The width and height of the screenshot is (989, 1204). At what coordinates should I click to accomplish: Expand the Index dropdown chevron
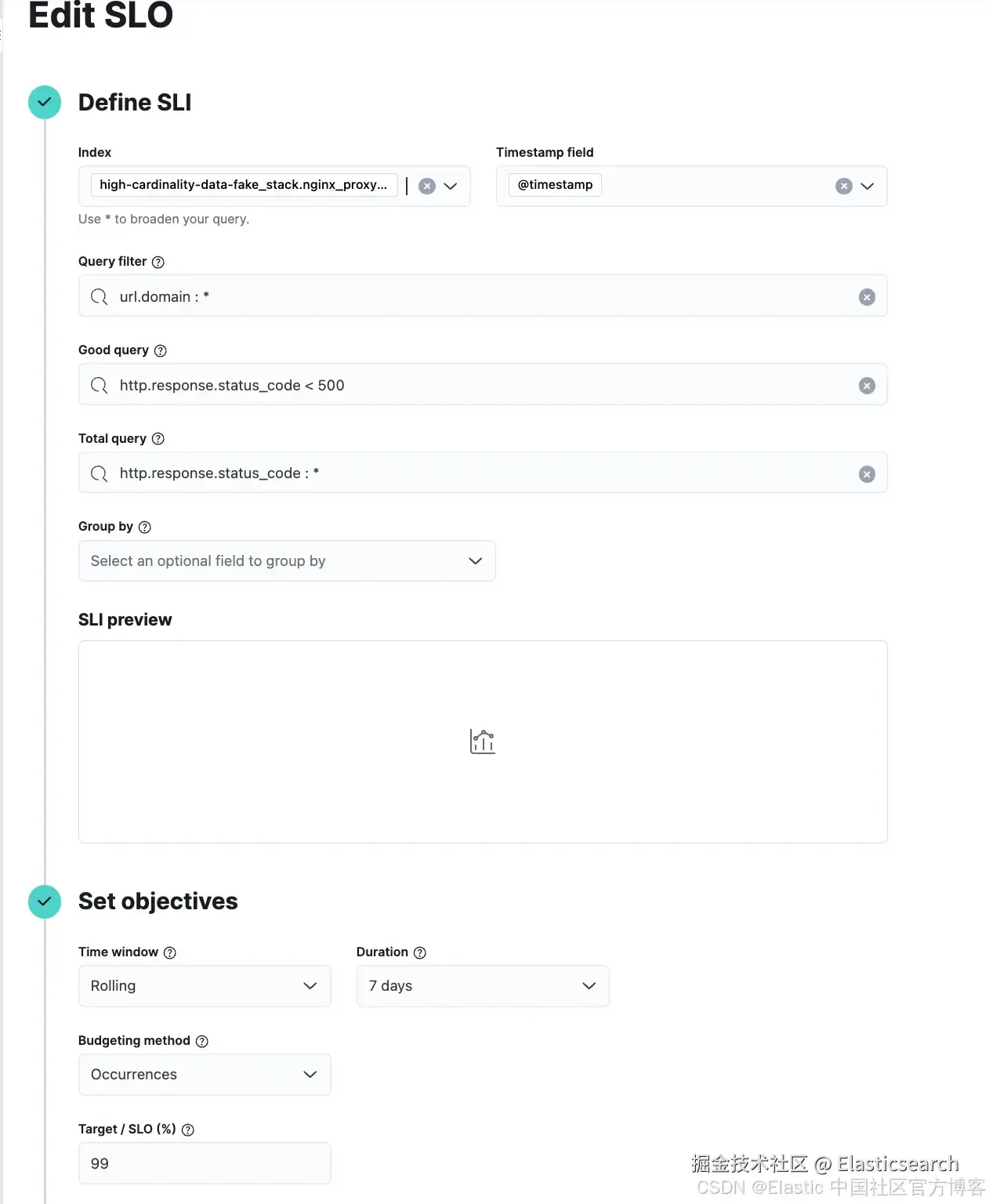[x=451, y=186]
